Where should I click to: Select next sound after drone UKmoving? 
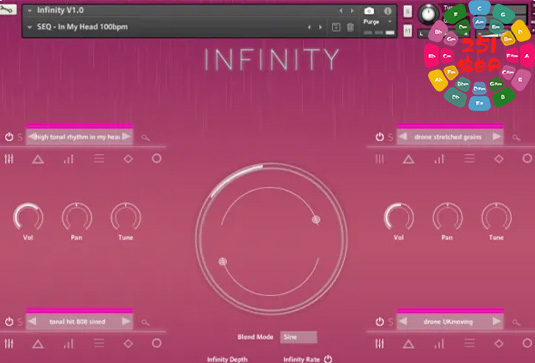pyautogui.click(x=497, y=321)
